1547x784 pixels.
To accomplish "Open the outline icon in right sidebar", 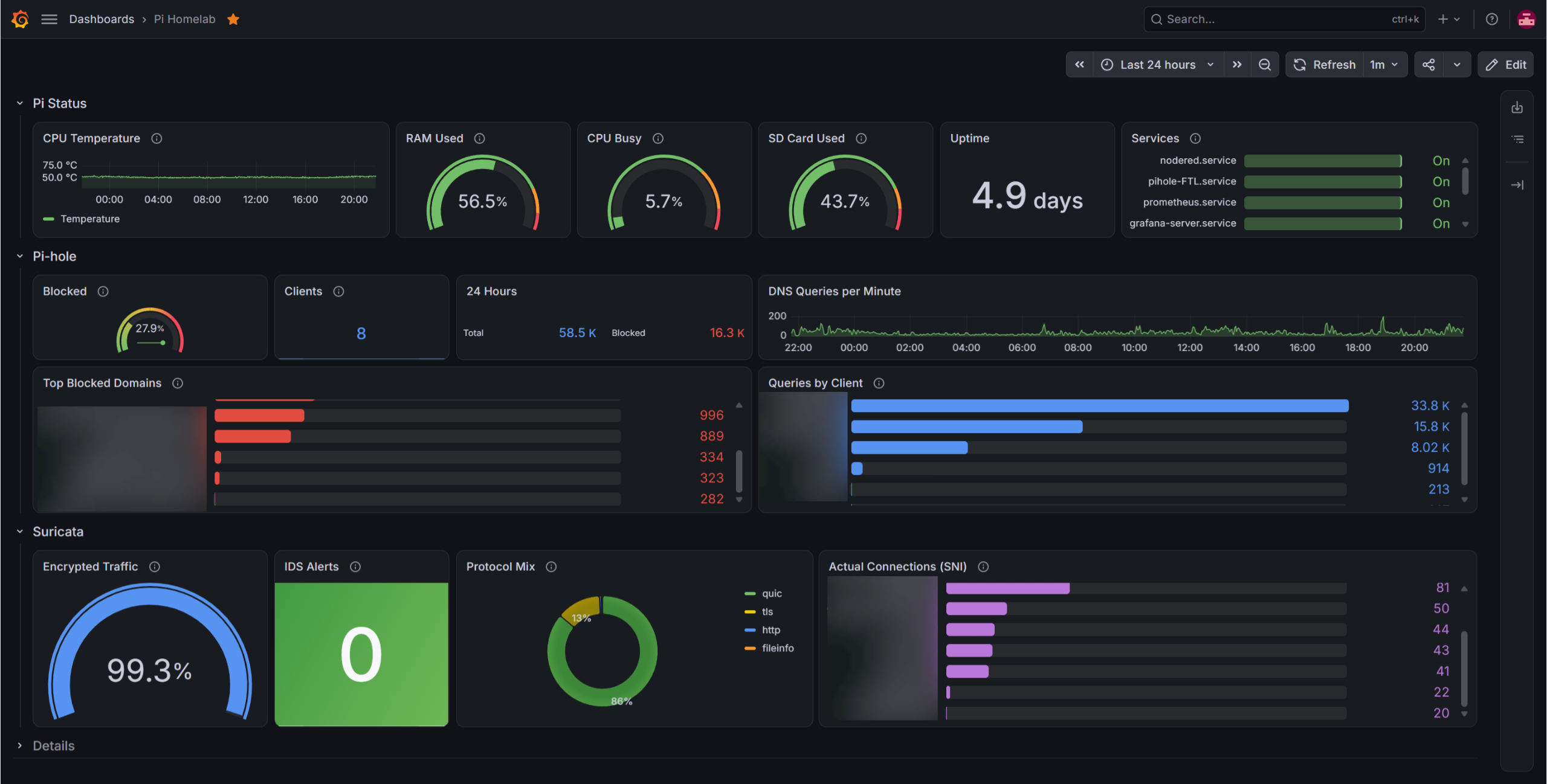I will [1517, 140].
